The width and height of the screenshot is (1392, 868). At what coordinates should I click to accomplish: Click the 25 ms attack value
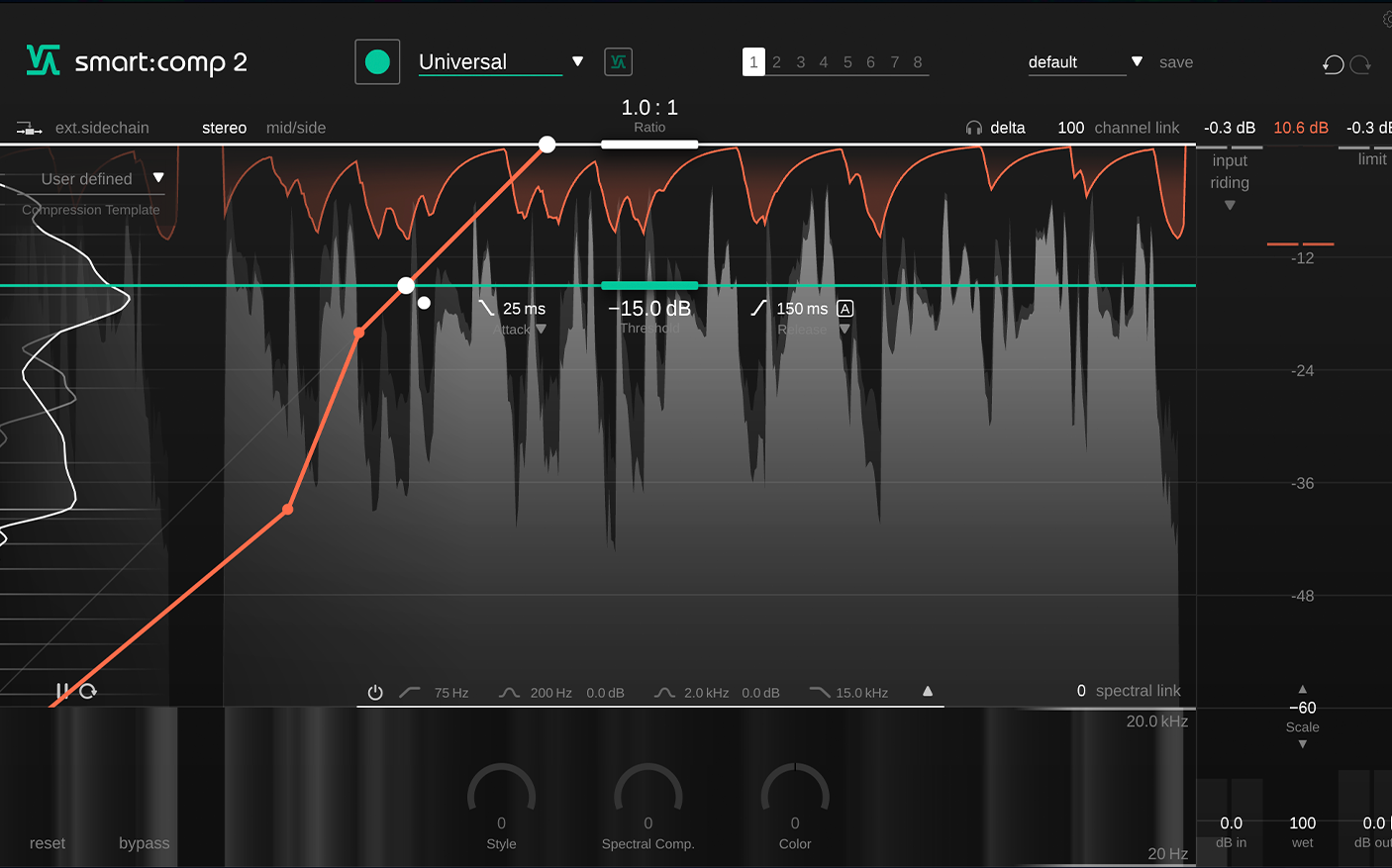point(524,309)
